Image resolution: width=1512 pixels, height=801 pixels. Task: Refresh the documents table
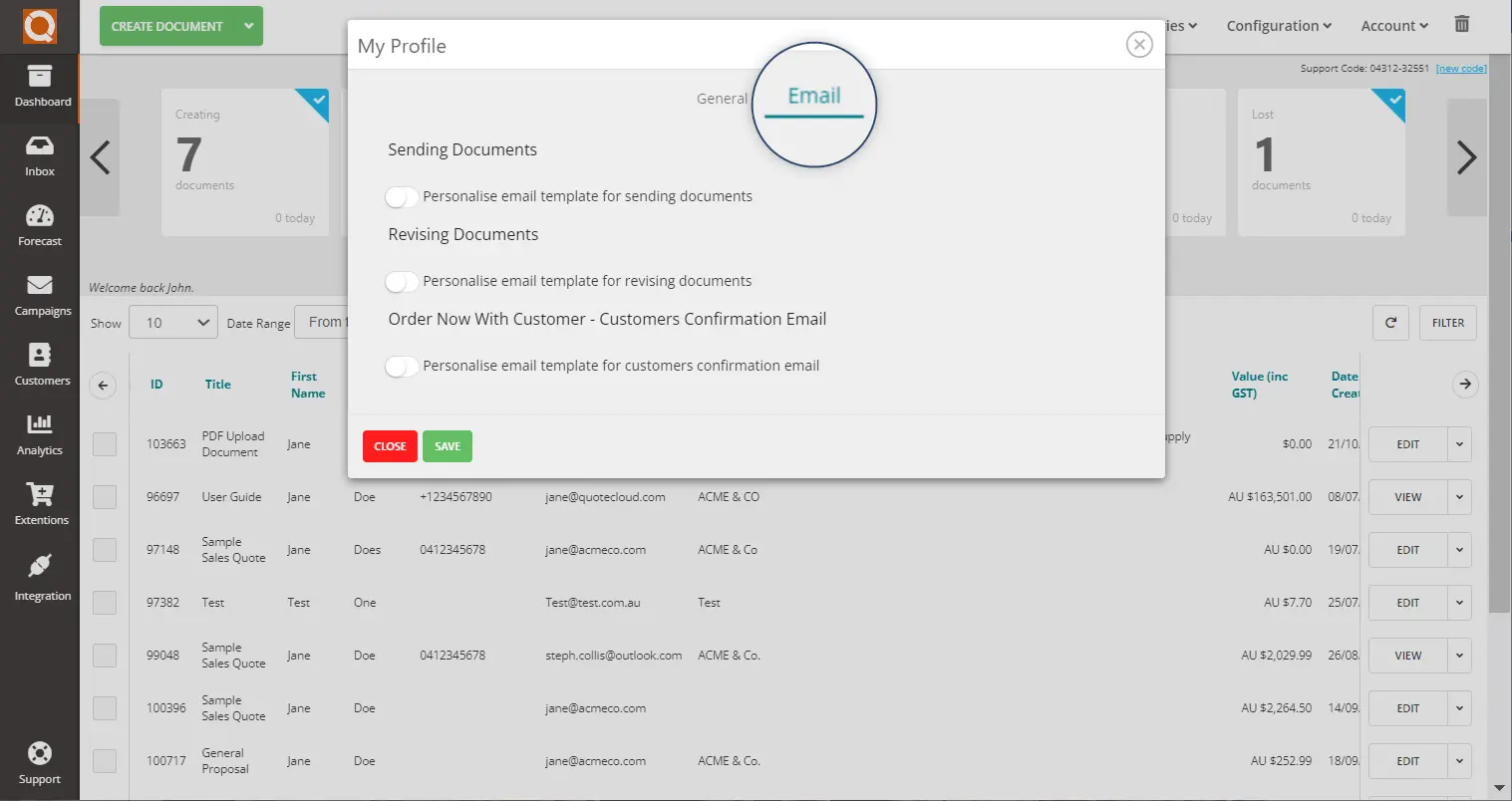tap(1390, 322)
